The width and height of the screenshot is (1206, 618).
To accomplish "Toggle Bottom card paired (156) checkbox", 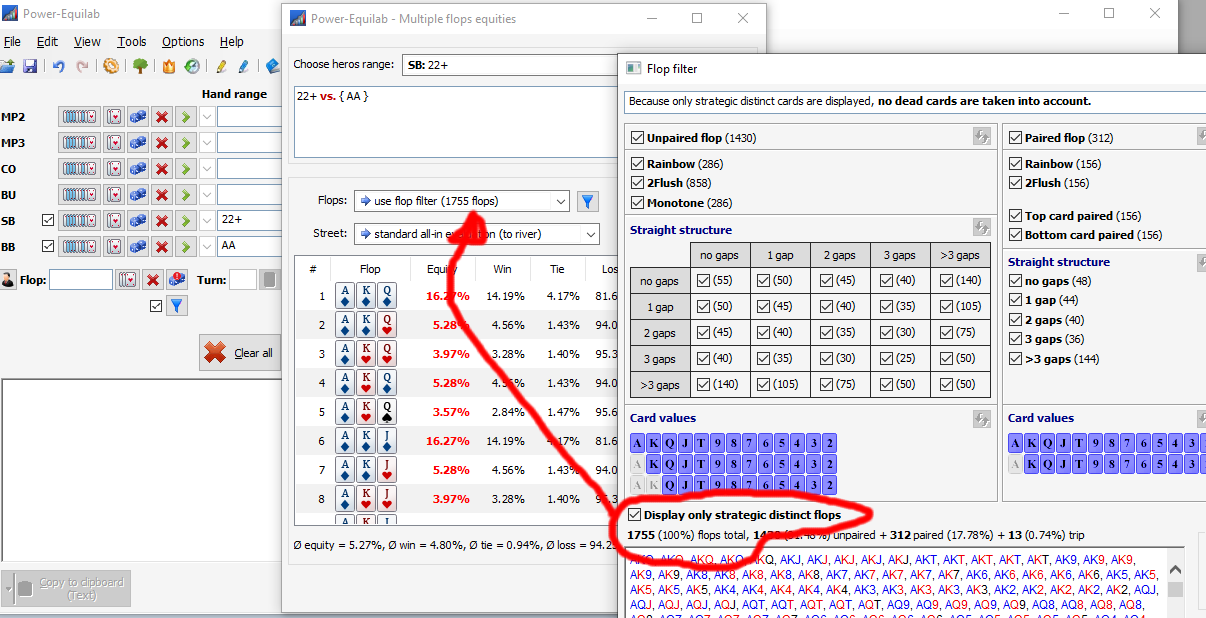I will click(x=1015, y=235).
